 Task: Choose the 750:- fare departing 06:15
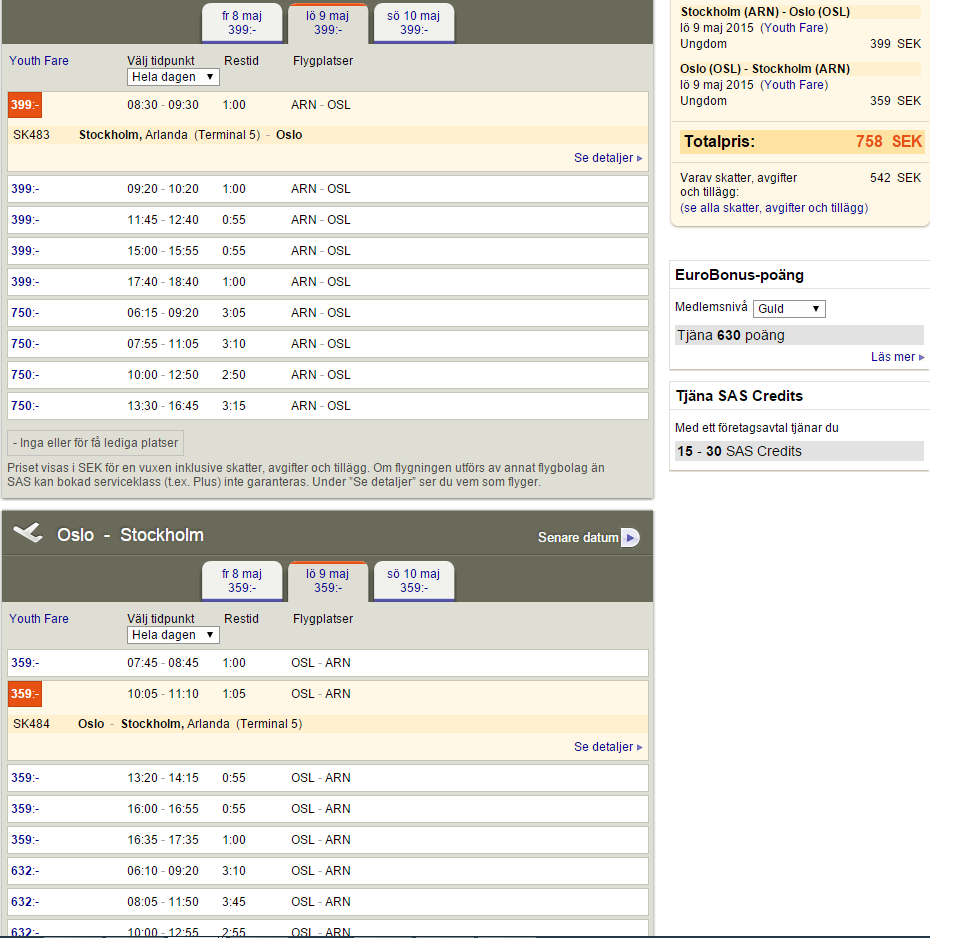(25, 313)
